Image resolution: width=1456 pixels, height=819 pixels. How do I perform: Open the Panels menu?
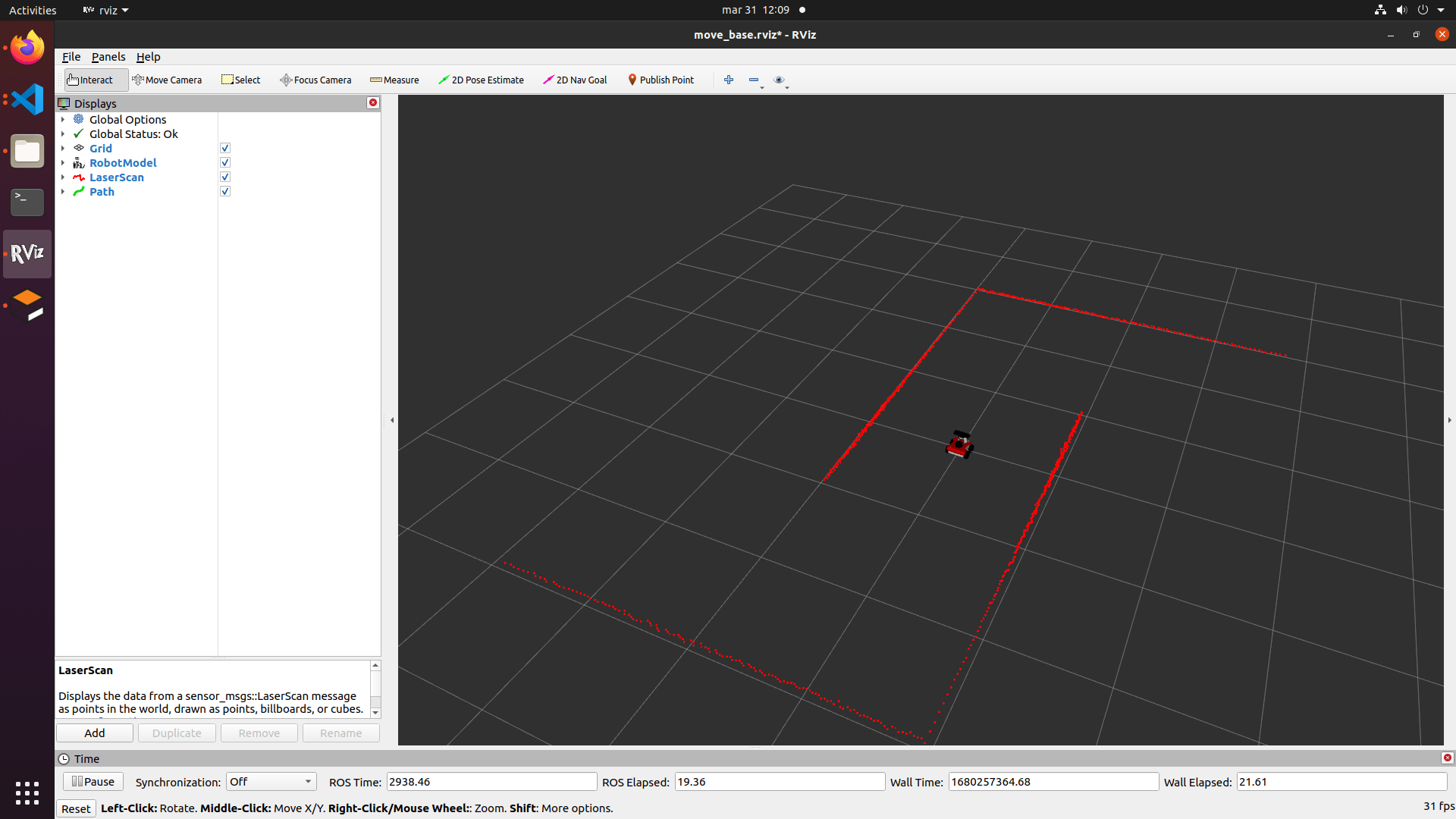point(108,57)
